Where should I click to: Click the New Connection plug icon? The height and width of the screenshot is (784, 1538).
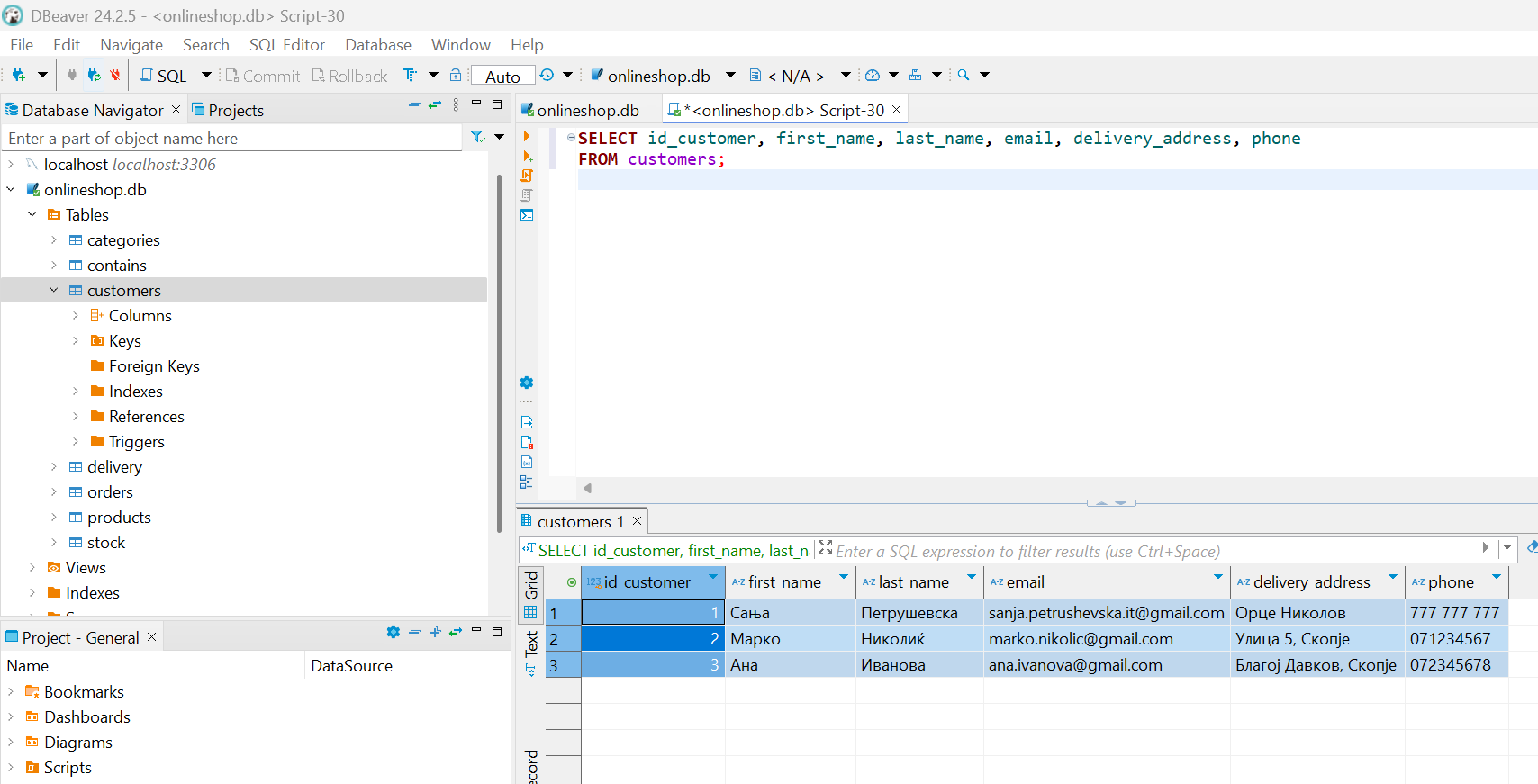pos(18,76)
